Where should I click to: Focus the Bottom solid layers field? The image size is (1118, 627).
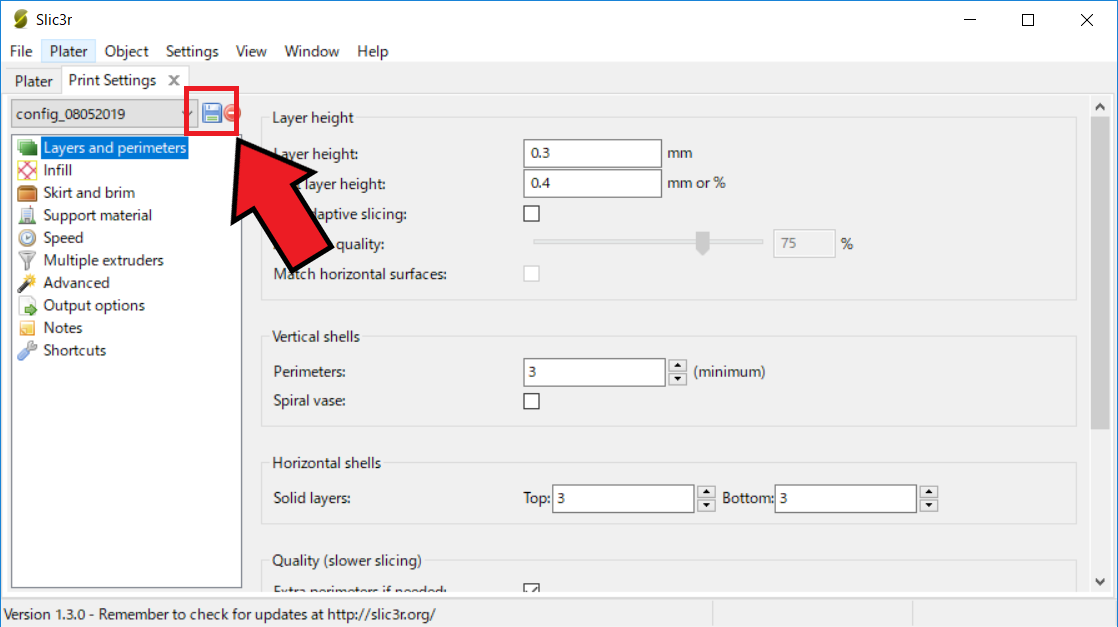845,499
